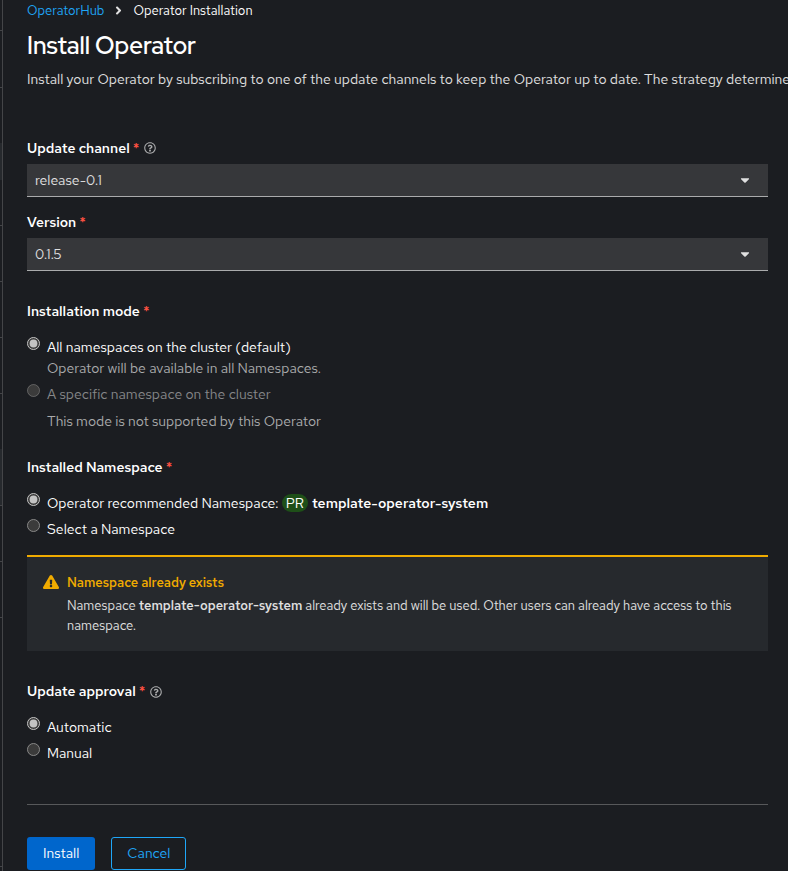Choose the Select a Namespace option
This screenshot has width=788, height=871.
(x=34, y=526)
